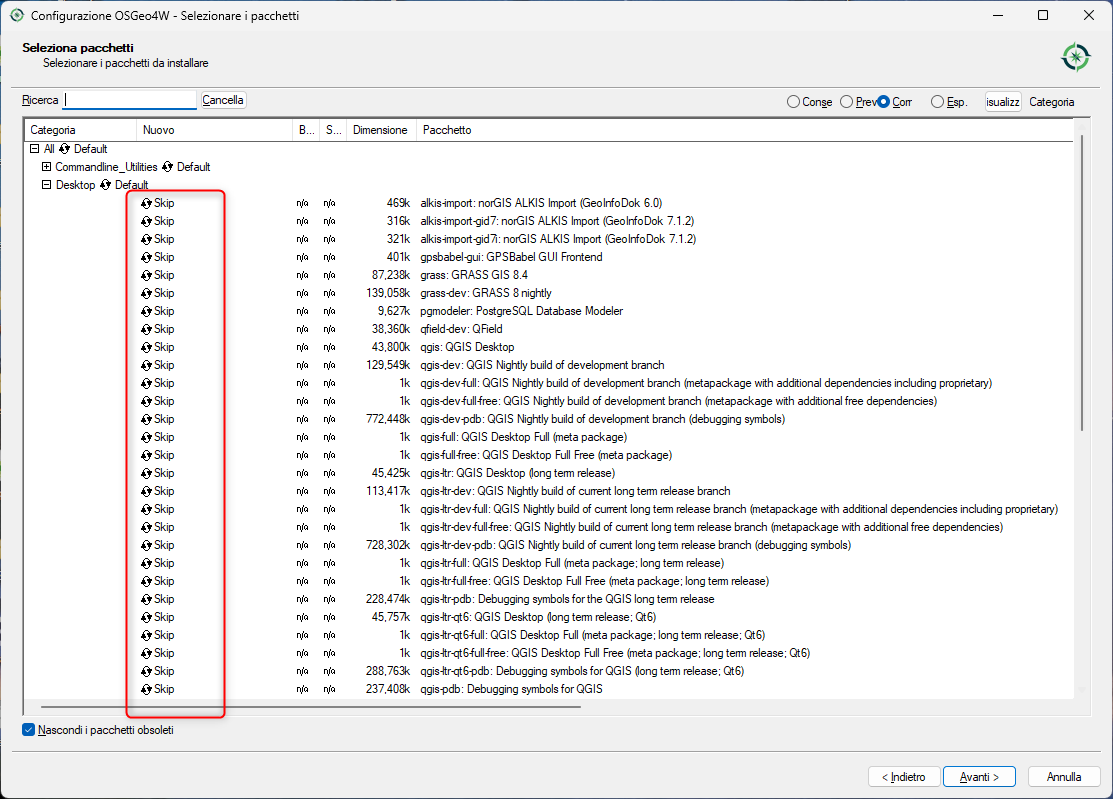Viewport: 1113px width, 799px height.
Task: Click Skip icon for qgis-dev nightly build
Action: (146, 365)
